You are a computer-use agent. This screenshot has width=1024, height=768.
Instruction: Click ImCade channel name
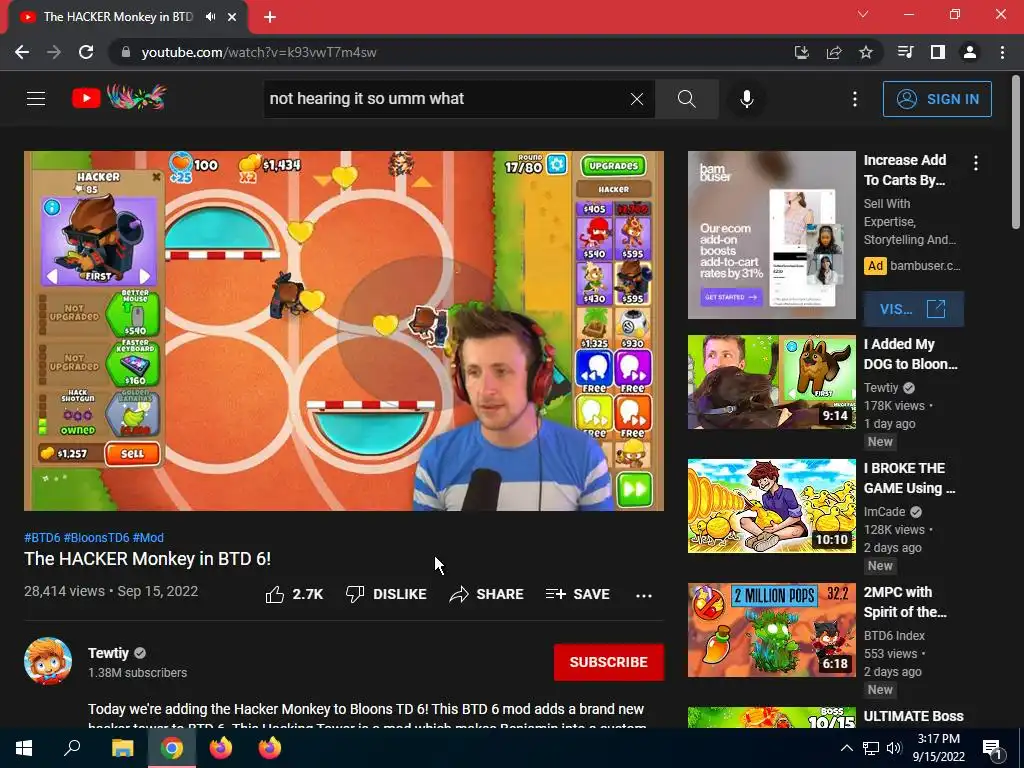[884, 511]
